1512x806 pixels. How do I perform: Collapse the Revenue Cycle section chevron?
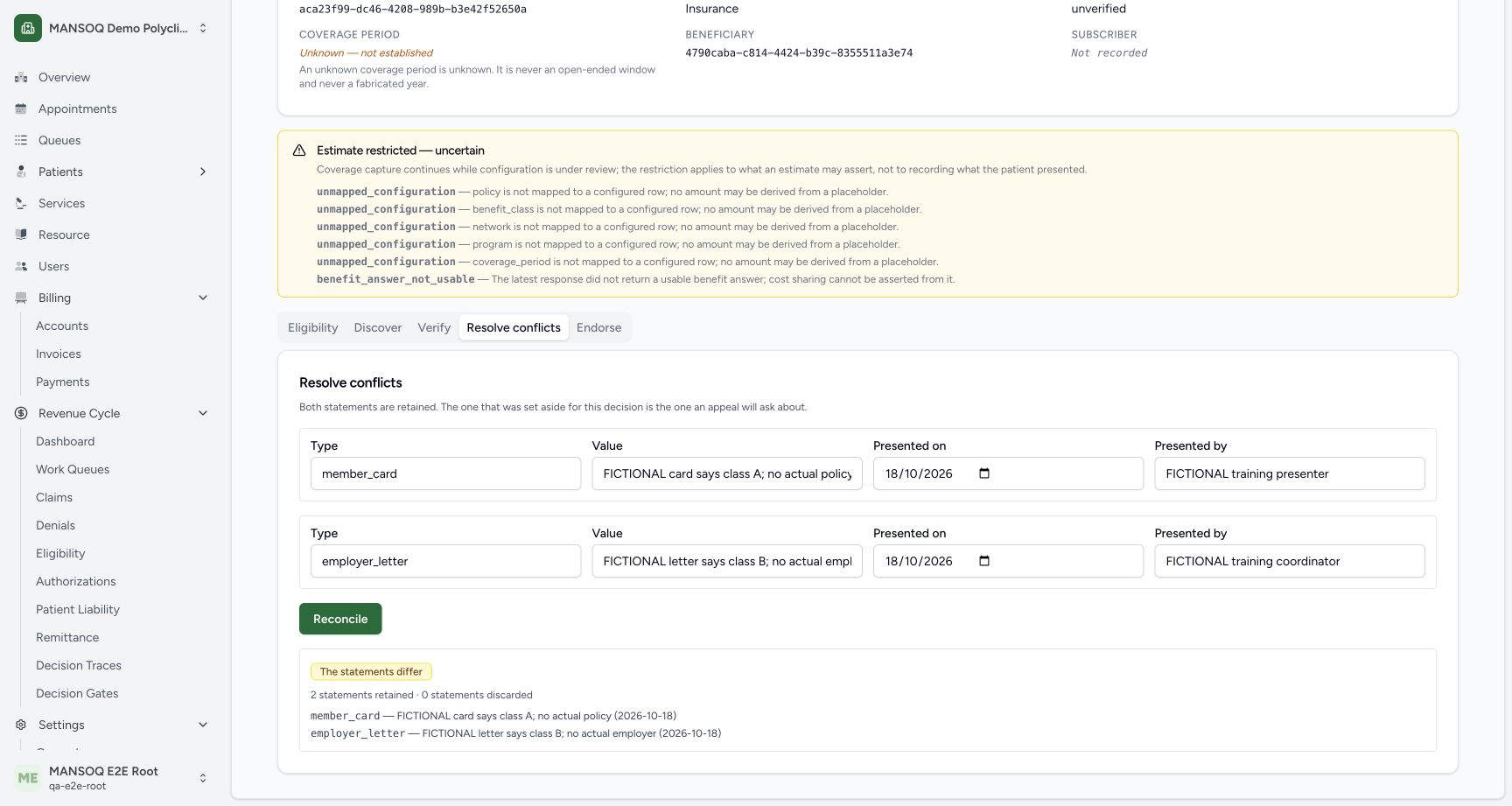(x=203, y=413)
